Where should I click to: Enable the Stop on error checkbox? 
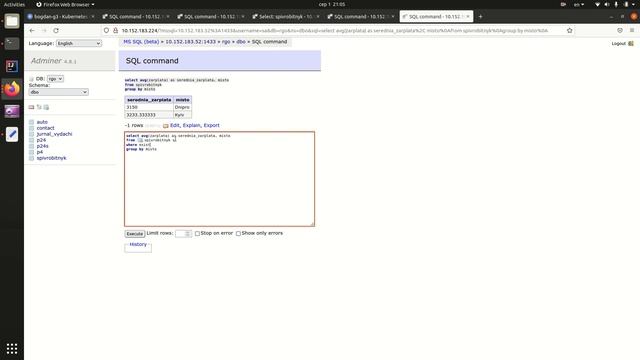pyautogui.click(x=197, y=233)
